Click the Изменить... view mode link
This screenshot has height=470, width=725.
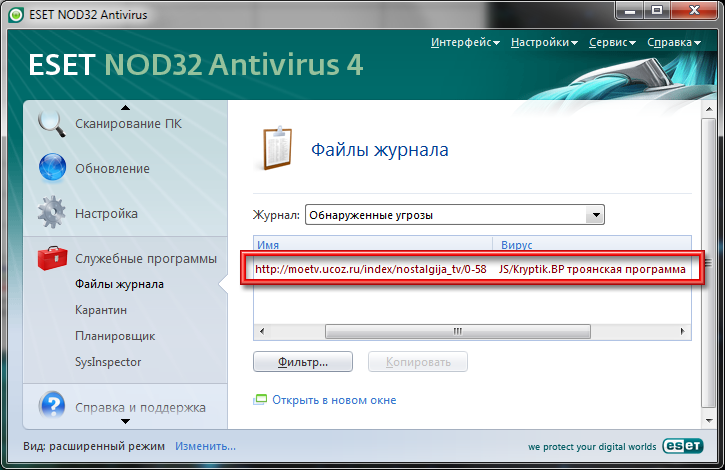205,446
